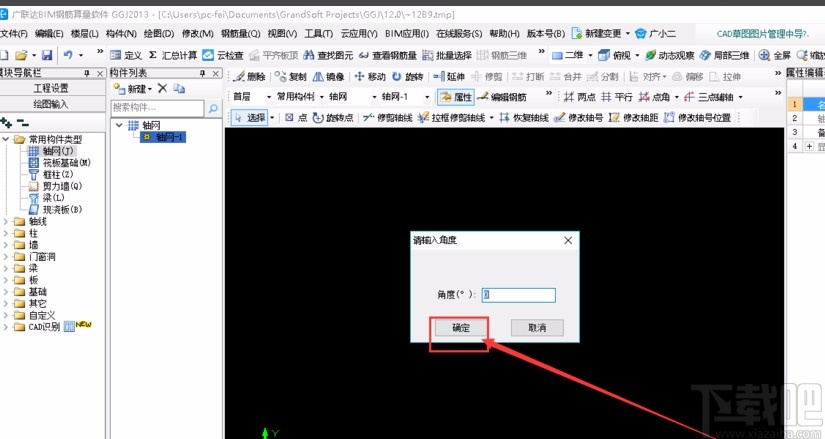Open the 工具(T) menu
This screenshot has width=825, height=439.
[x=318, y=34]
